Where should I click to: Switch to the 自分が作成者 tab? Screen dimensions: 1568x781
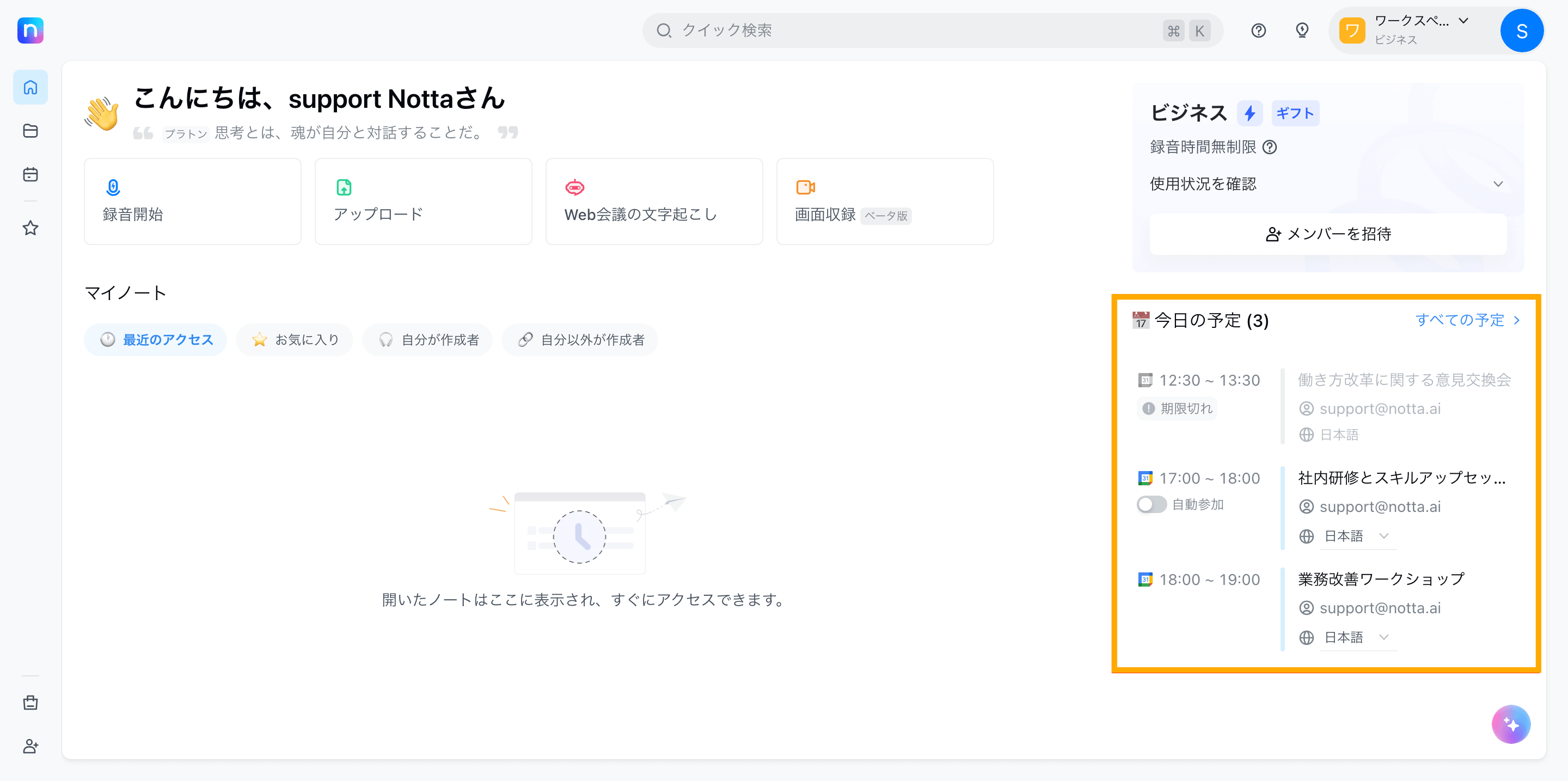coord(428,340)
